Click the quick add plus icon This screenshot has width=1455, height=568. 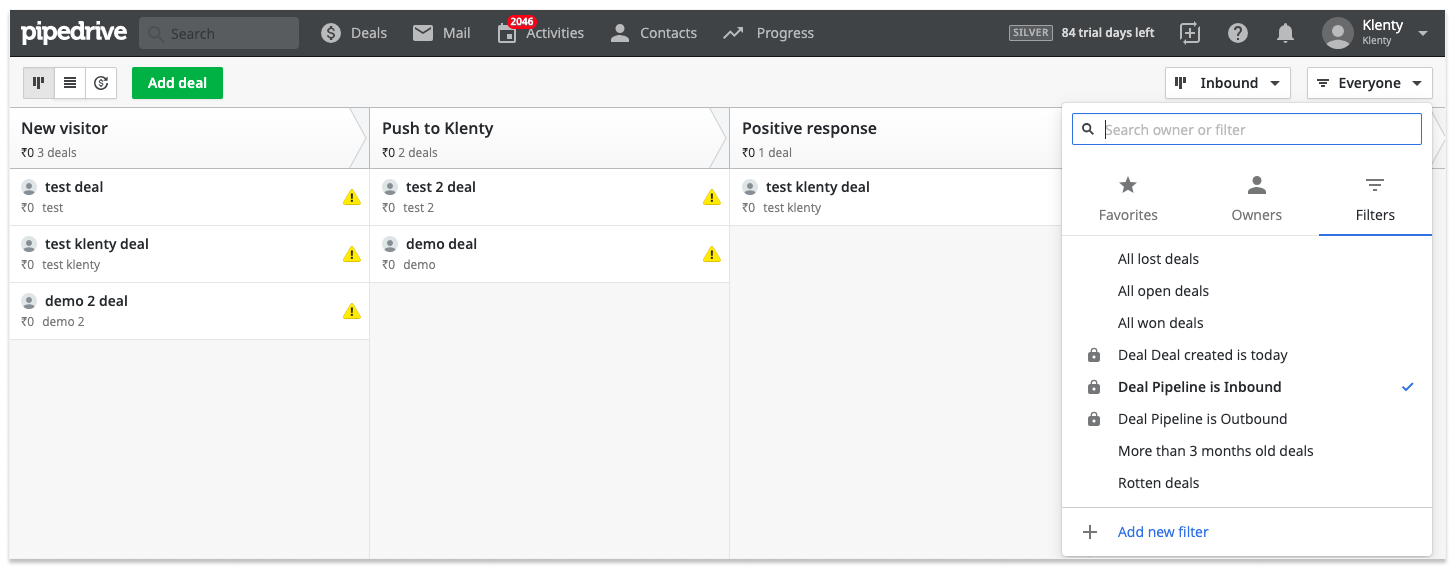pos(1190,33)
